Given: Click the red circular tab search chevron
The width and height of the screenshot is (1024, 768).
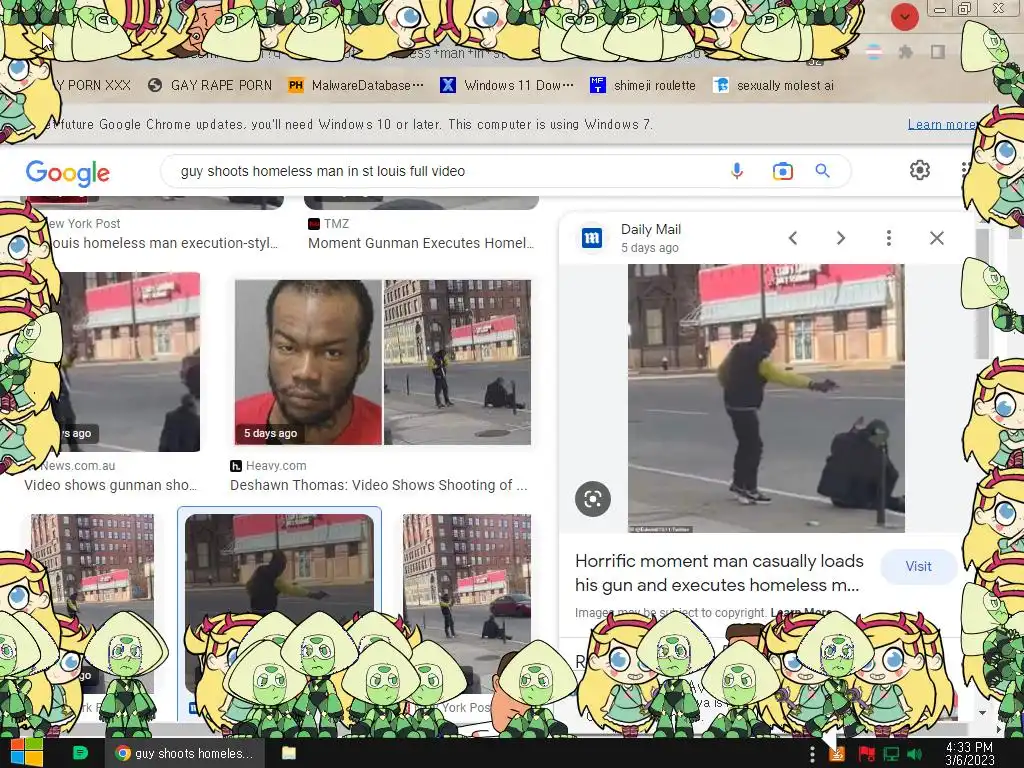Looking at the screenshot, I should point(904,16).
